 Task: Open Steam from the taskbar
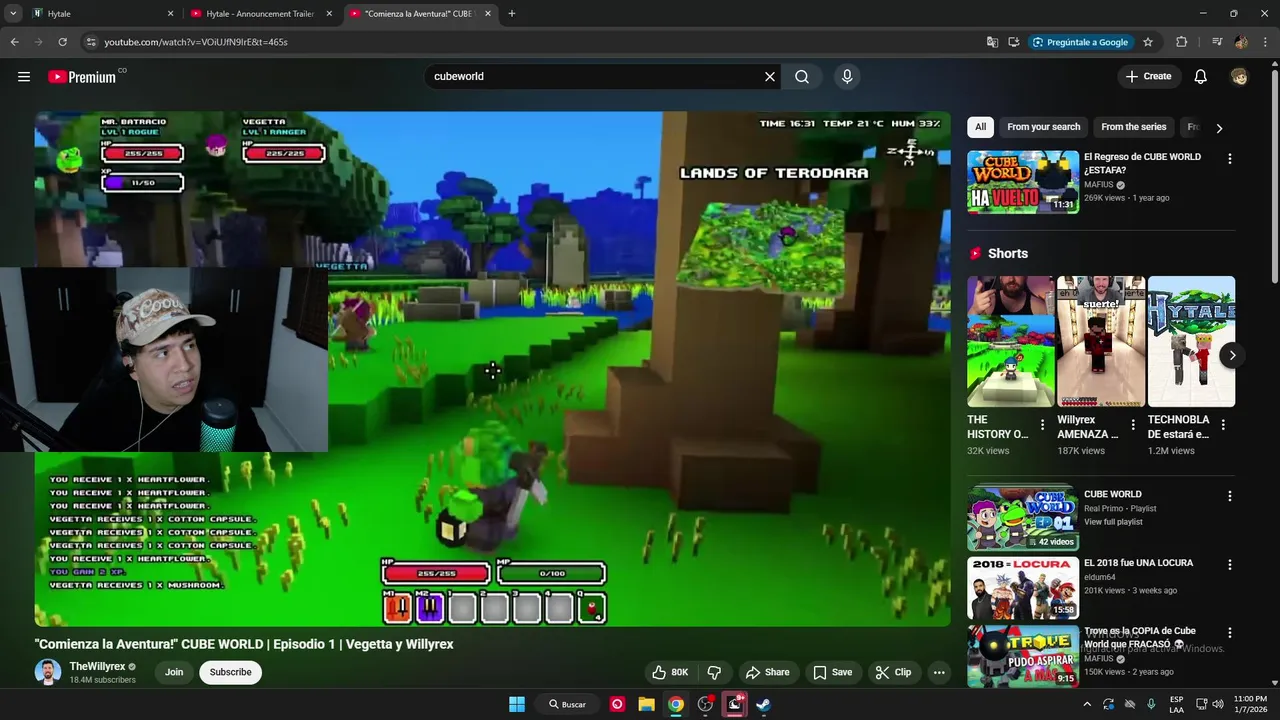(x=763, y=704)
